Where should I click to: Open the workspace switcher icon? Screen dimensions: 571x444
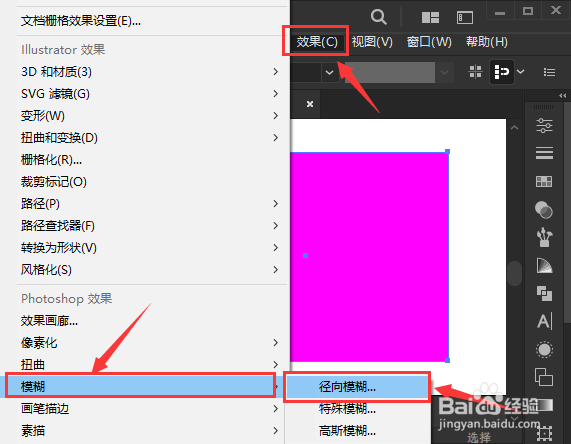[x=465, y=17]
